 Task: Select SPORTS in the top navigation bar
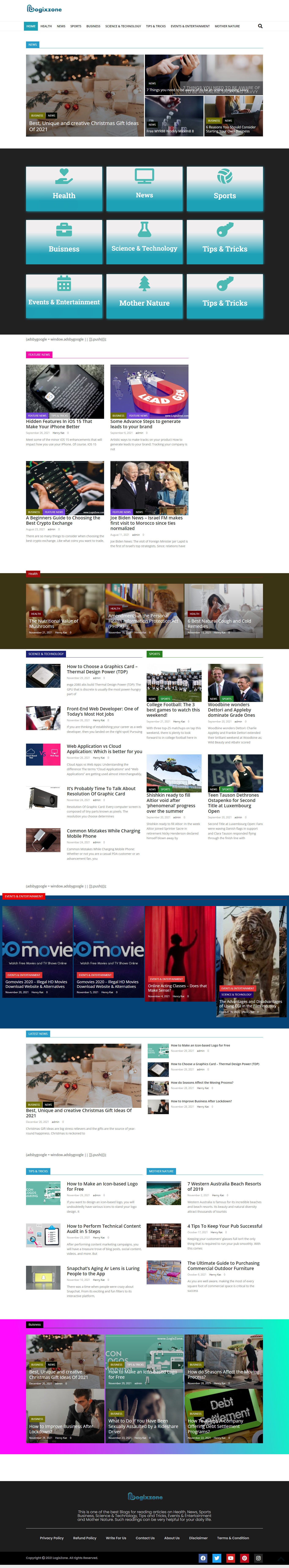coord(76,26)
